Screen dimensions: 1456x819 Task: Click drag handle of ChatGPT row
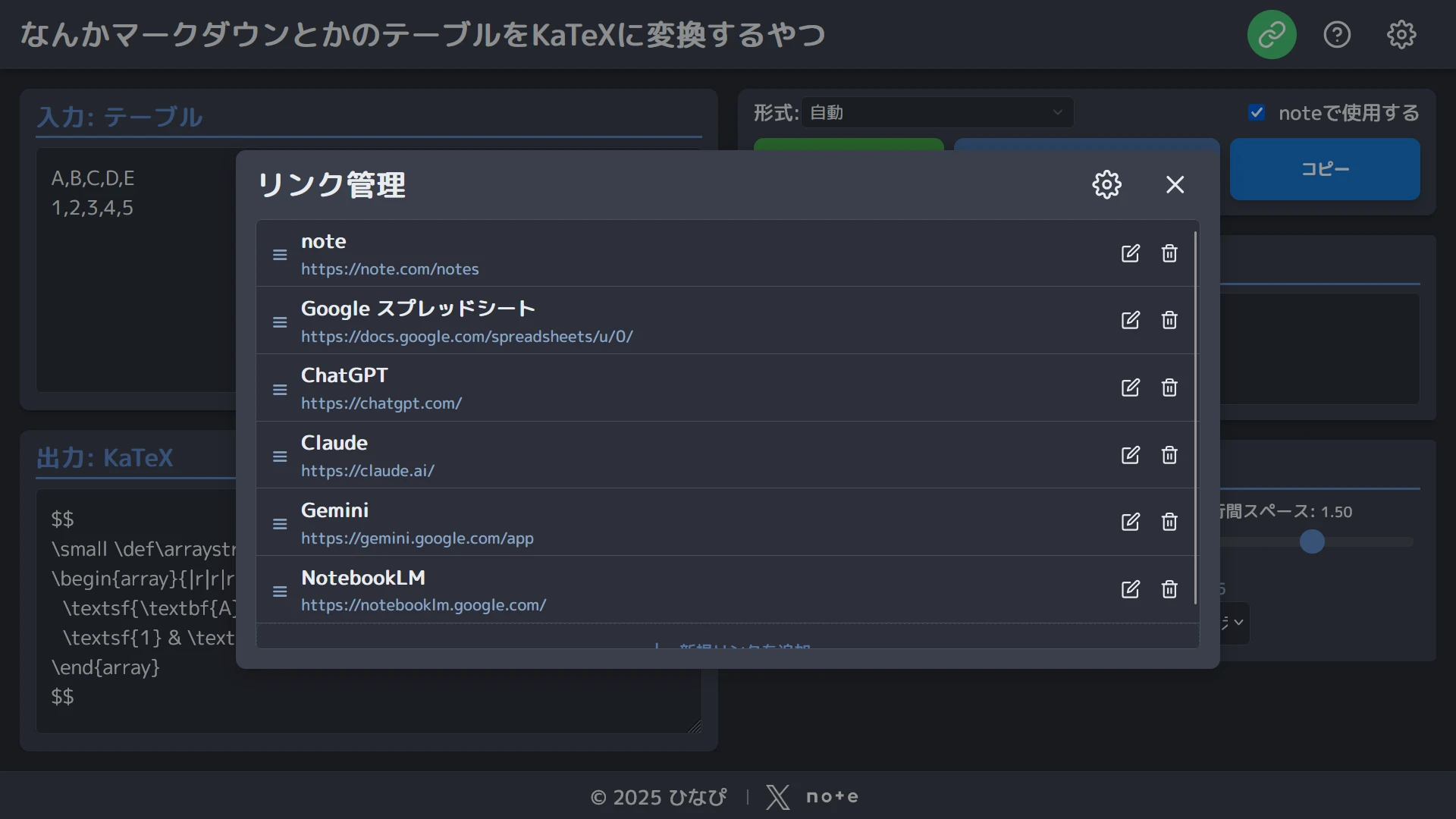point(280,390)
